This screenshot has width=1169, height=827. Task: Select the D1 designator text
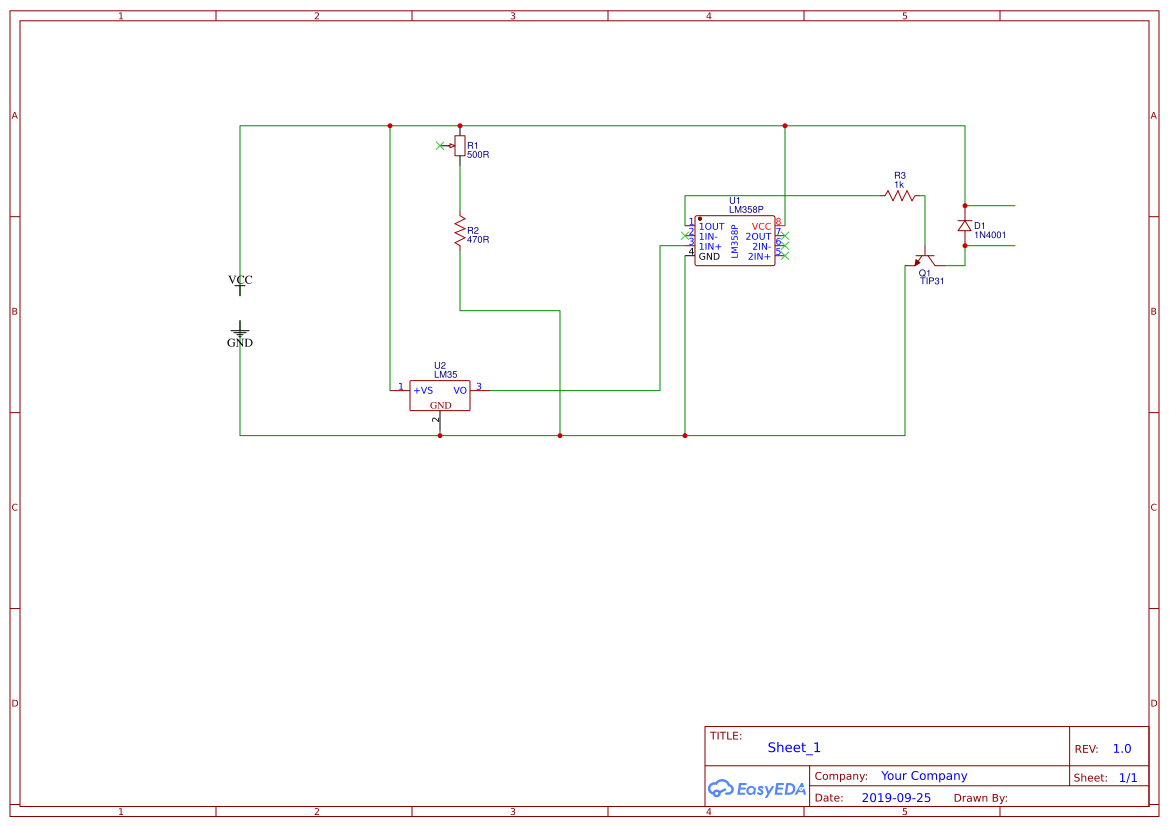pyautogui.click(x=980, y=226)
